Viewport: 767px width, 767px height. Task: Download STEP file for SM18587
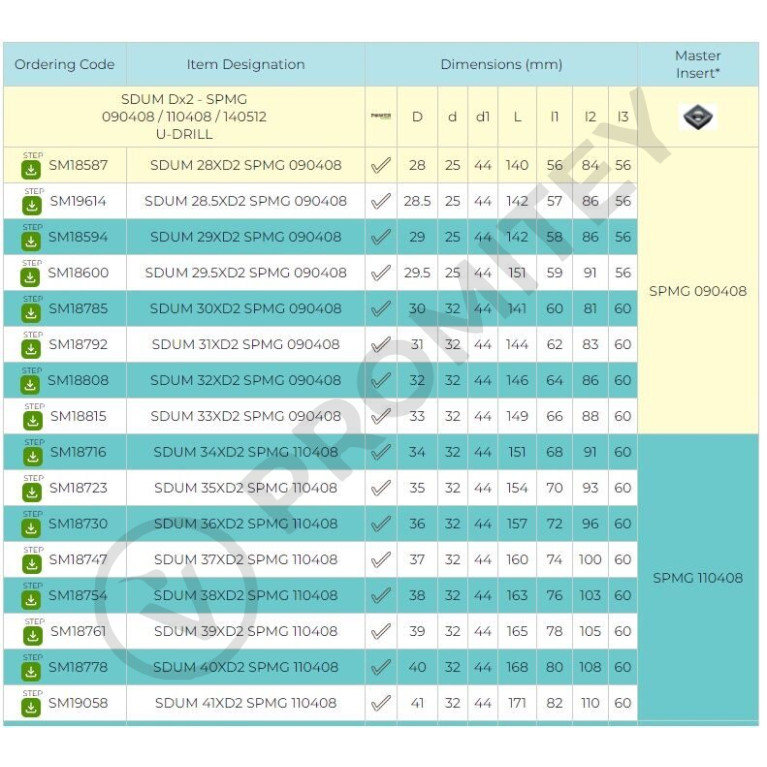click(31, 169)
